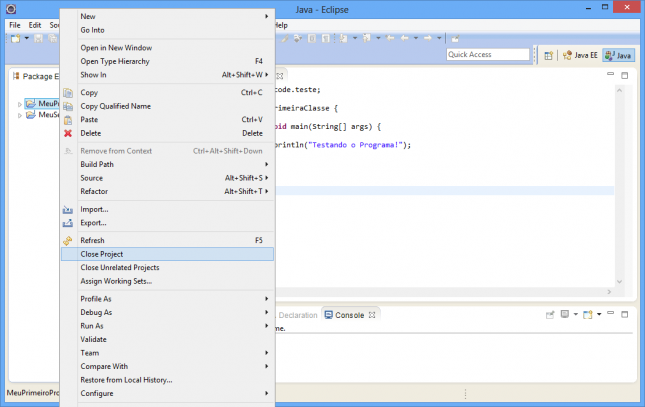The image size is (645, 407).
Task: Click the Last Edit Location arrow icon
Action: tap(390, 38)
